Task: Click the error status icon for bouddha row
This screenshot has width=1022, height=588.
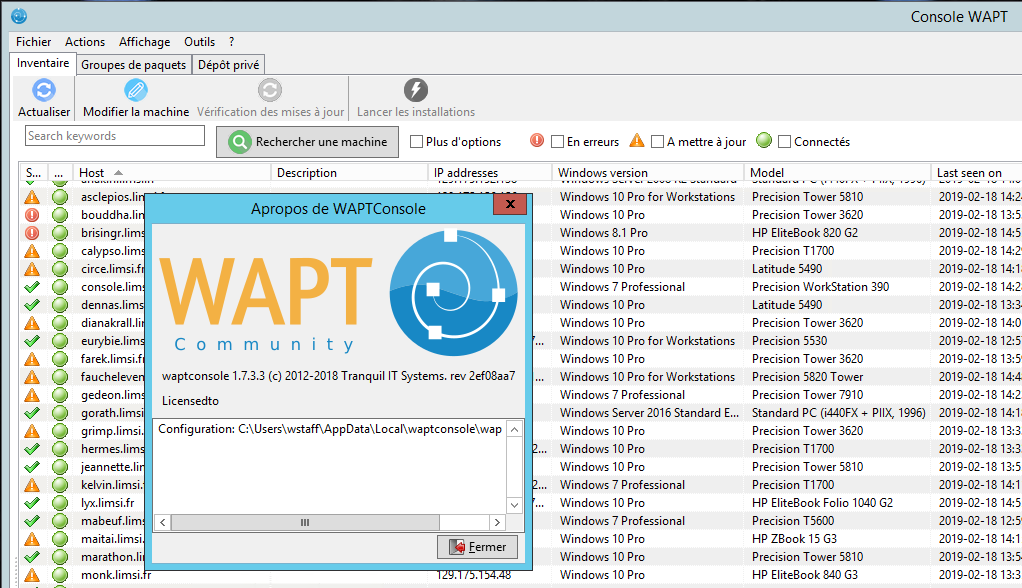Action: click(x=31, y=215)
